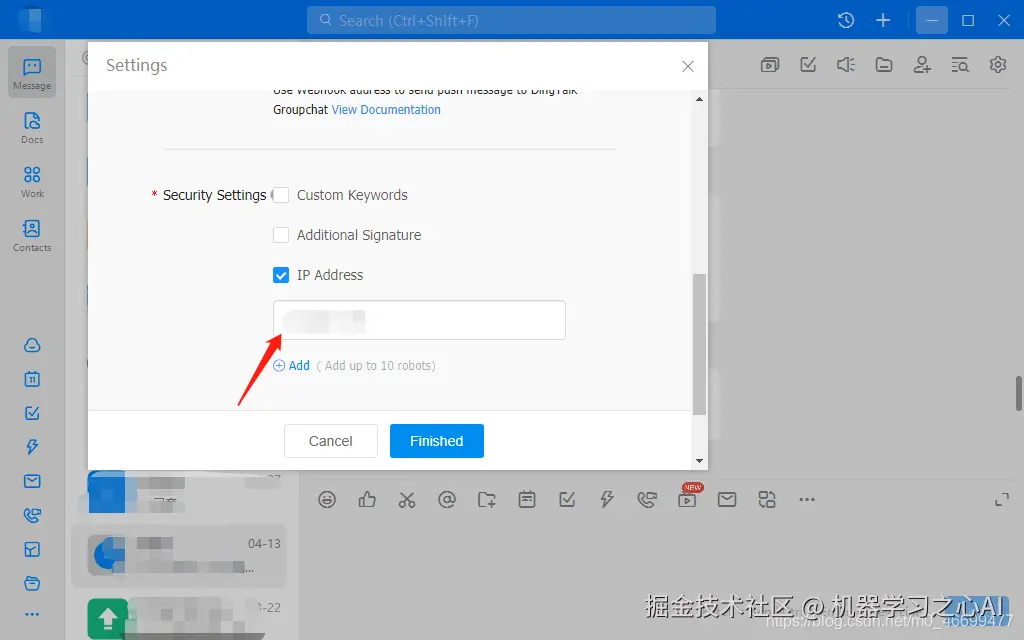Click the Cancel button

tap(330, 441)
